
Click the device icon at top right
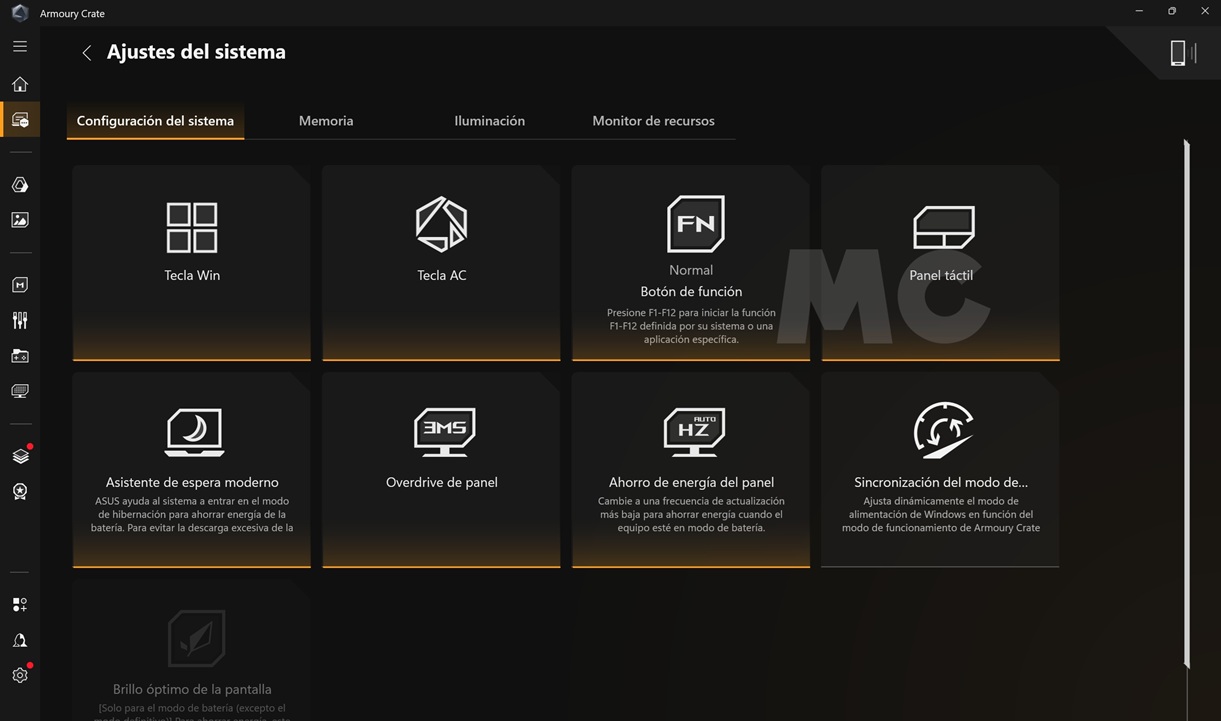[1178, 53]
